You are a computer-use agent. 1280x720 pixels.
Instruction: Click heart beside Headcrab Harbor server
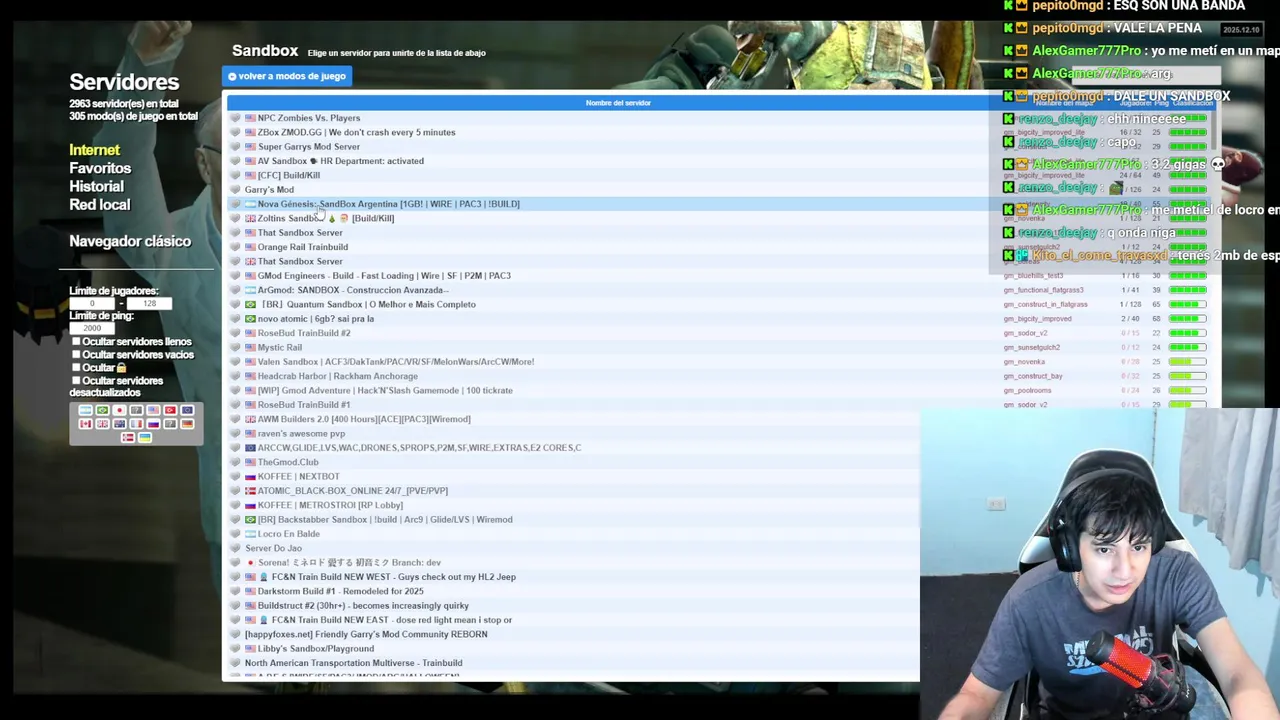tap(236, 376)
